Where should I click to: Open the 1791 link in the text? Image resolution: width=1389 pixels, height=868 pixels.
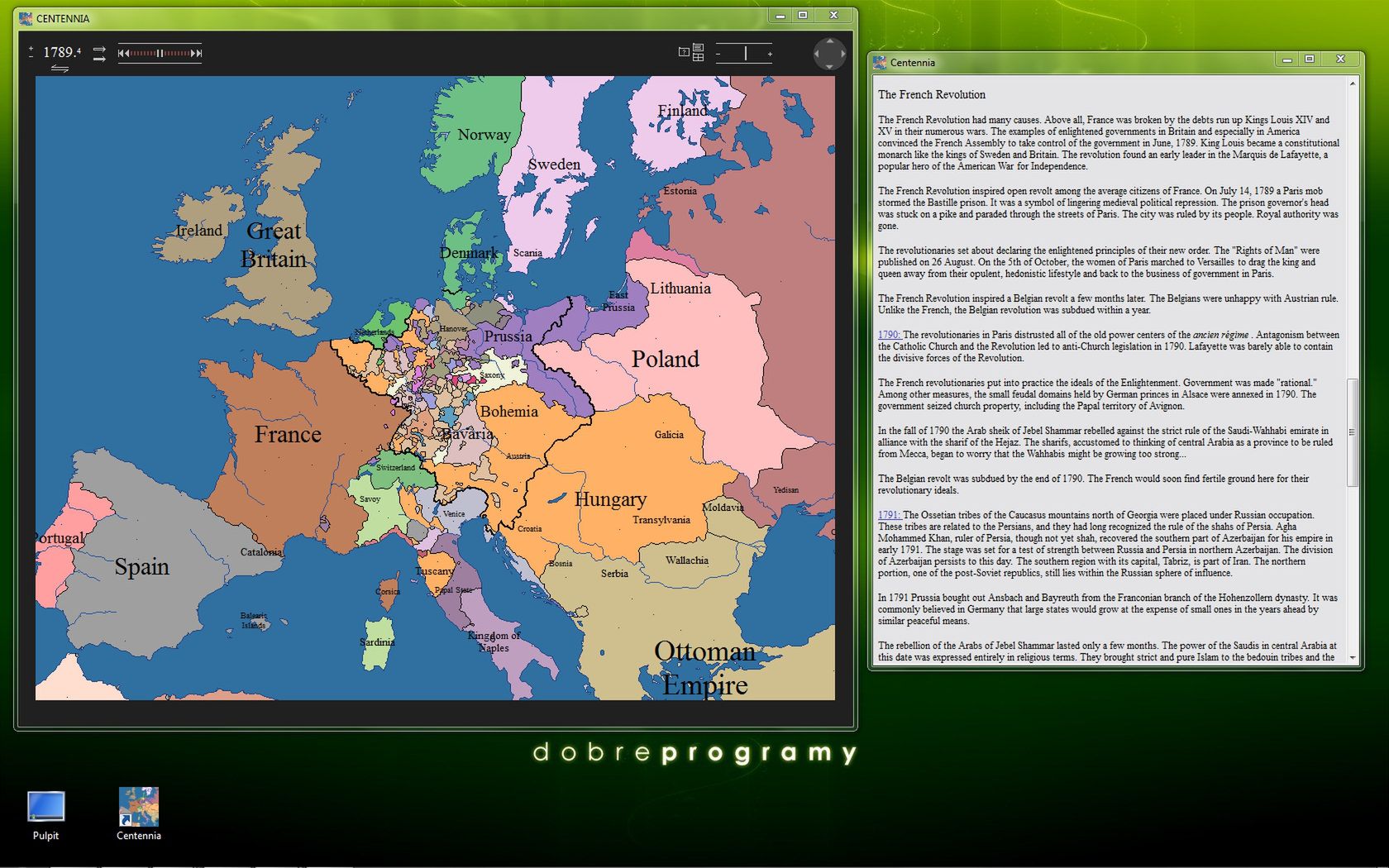pos(889,515)
